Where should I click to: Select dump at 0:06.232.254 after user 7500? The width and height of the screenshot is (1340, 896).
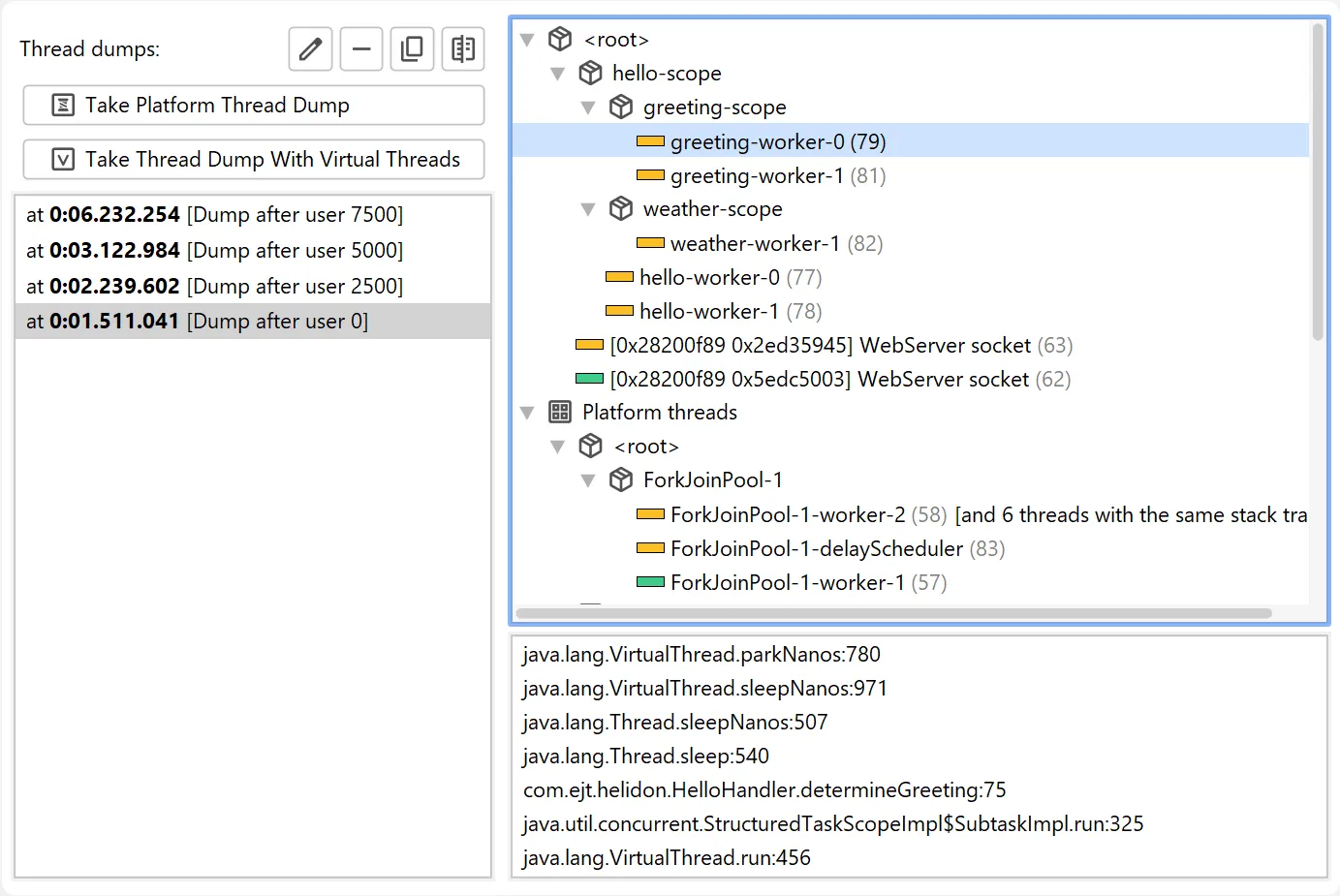253,214
